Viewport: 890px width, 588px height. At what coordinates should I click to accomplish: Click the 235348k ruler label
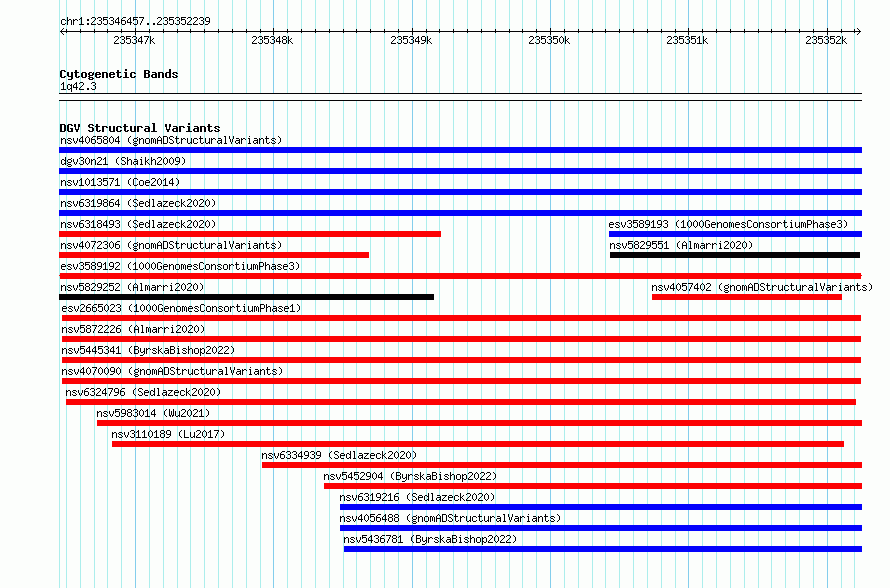pos(272,40)
